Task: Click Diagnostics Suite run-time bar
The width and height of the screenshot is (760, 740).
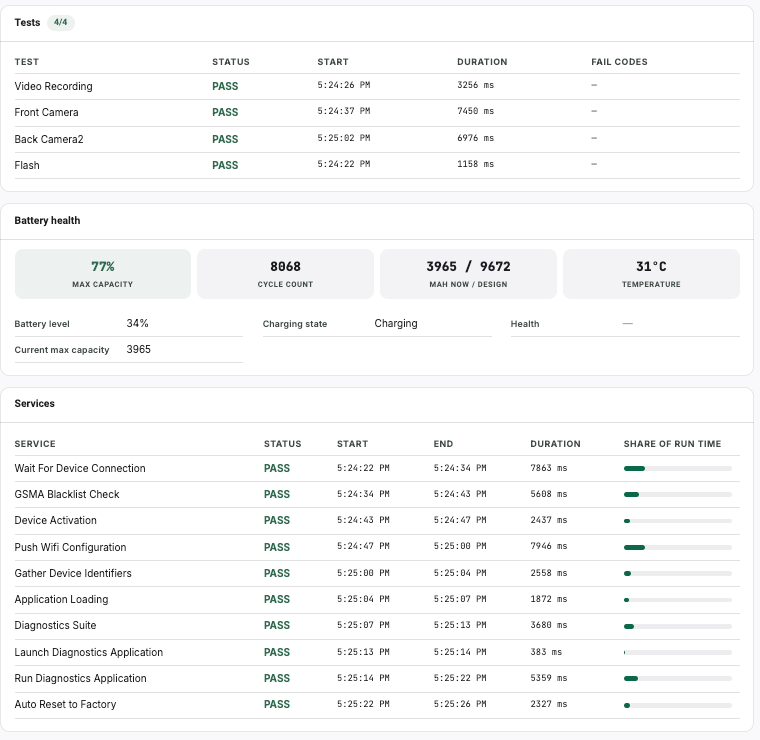Action: tap(678, 627)
